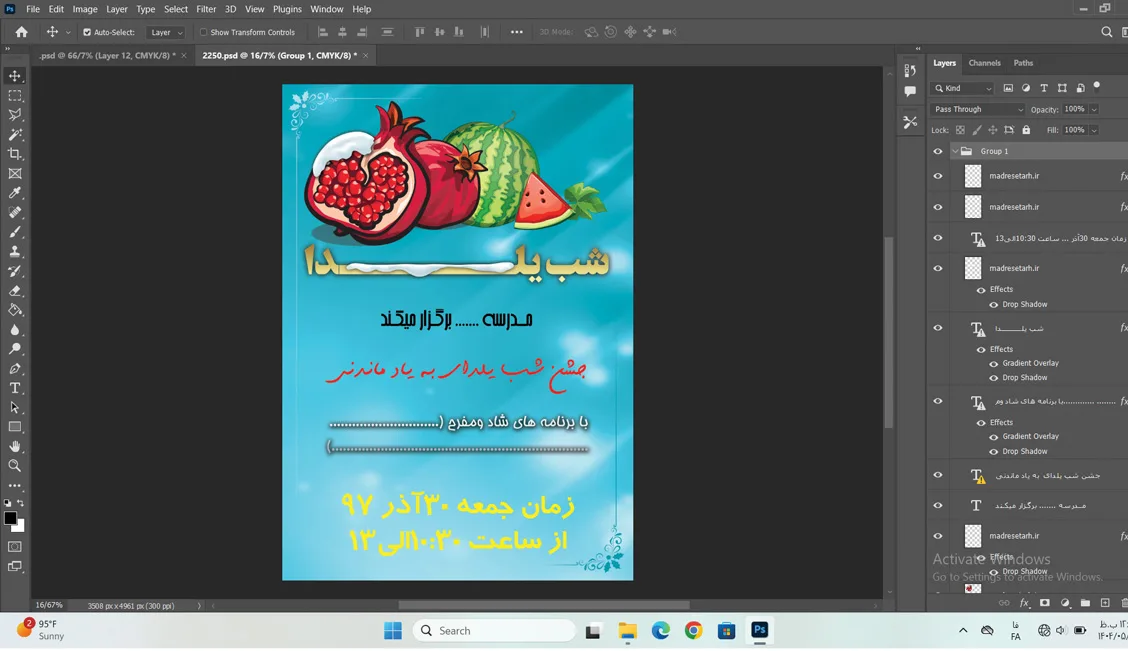Viewport: 1128px width, 651px height.
Task: Hide the جشن شب یلدای text layer
Action: point(937,475)
